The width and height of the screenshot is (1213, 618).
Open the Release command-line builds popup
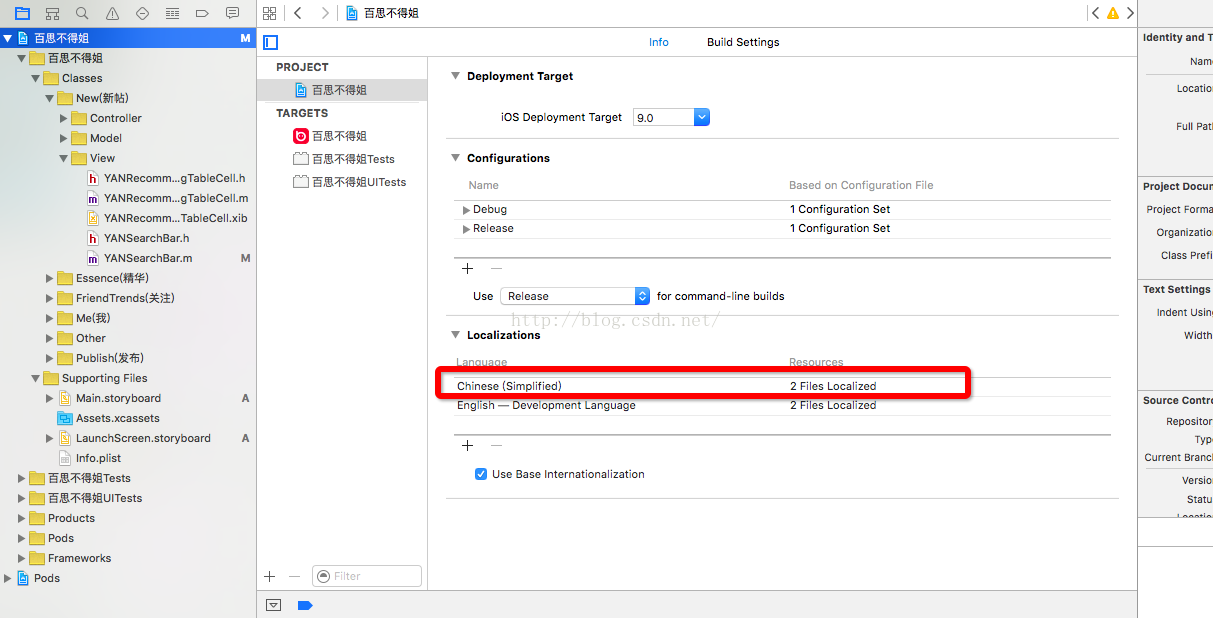coord(575,296)
